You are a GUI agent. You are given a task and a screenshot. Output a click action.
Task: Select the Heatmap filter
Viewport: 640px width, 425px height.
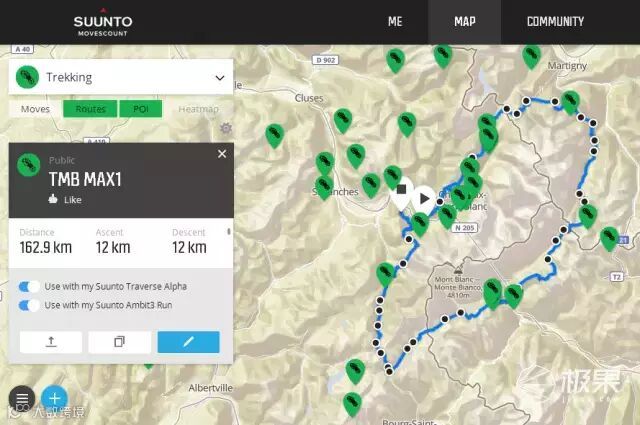tap(198, 109)
